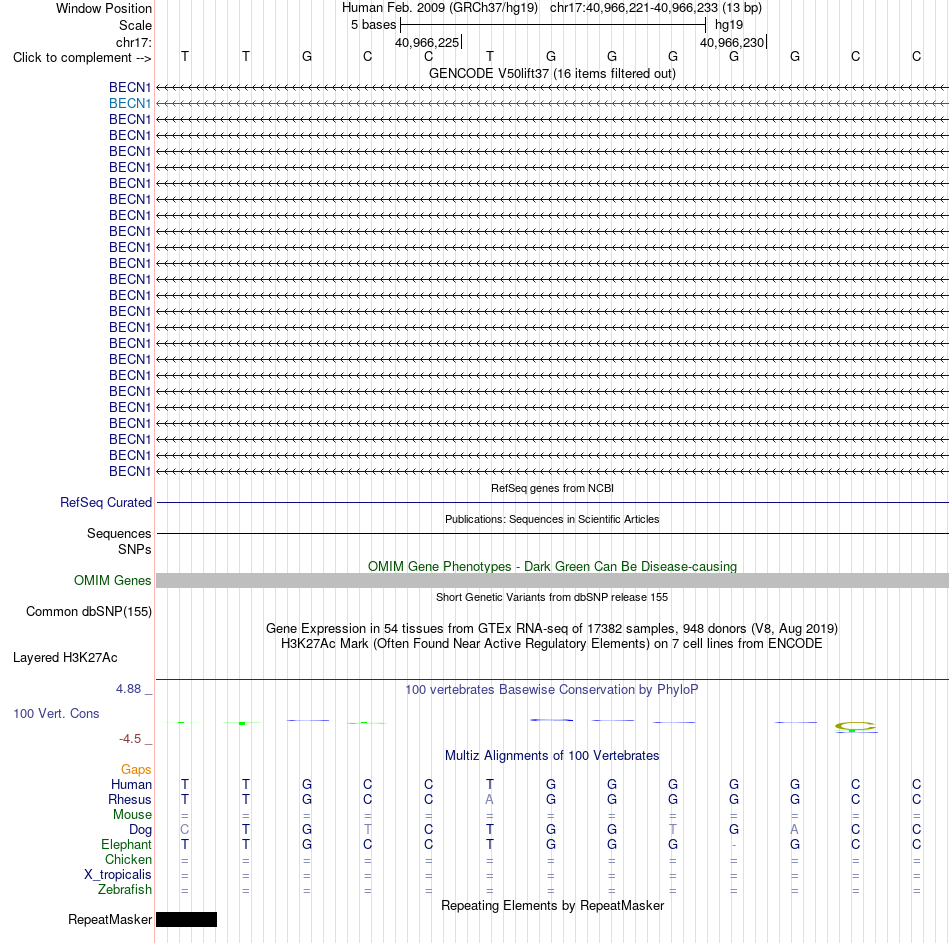Open OMIM Gene Phenotypes track title
The width and height of the screenshot is (950, 943).
[x=552, y=566]
